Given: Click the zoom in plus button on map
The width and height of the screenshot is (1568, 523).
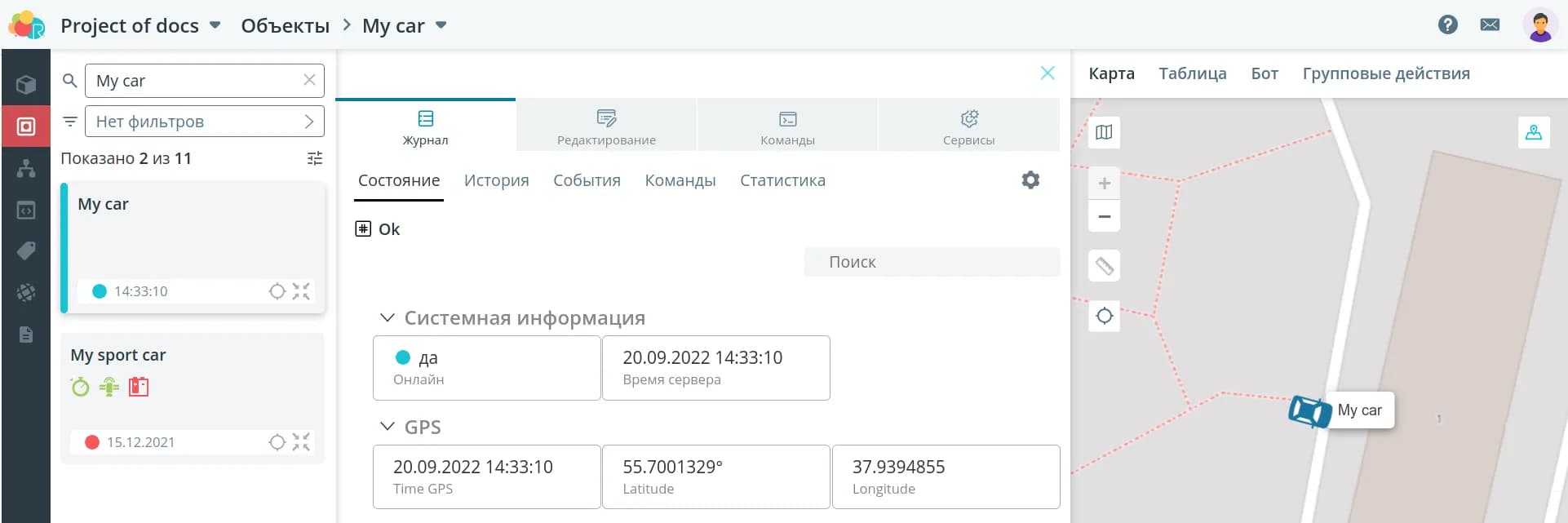Looking at the screenshot, I should [x=1104, y=184].
